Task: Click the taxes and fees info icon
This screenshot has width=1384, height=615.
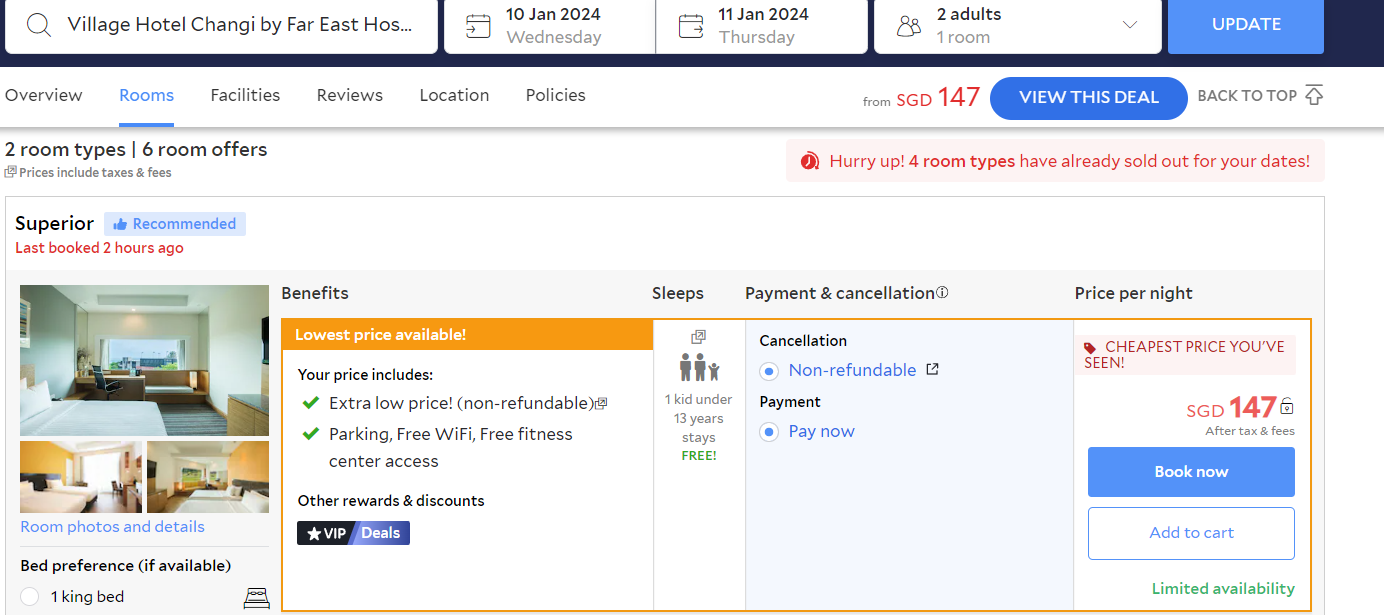Action: (10, 172)
